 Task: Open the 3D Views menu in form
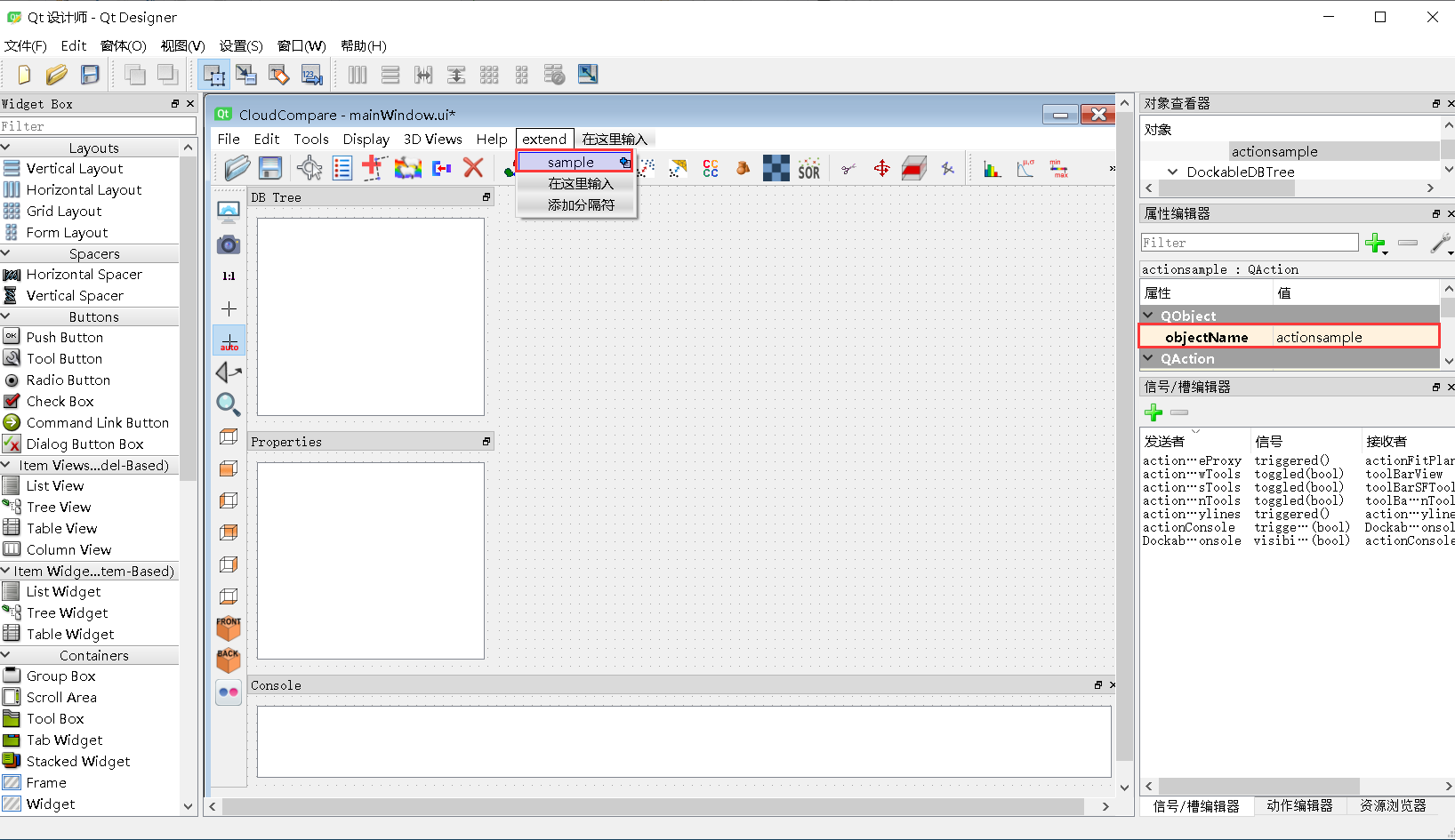pos(433,140)
